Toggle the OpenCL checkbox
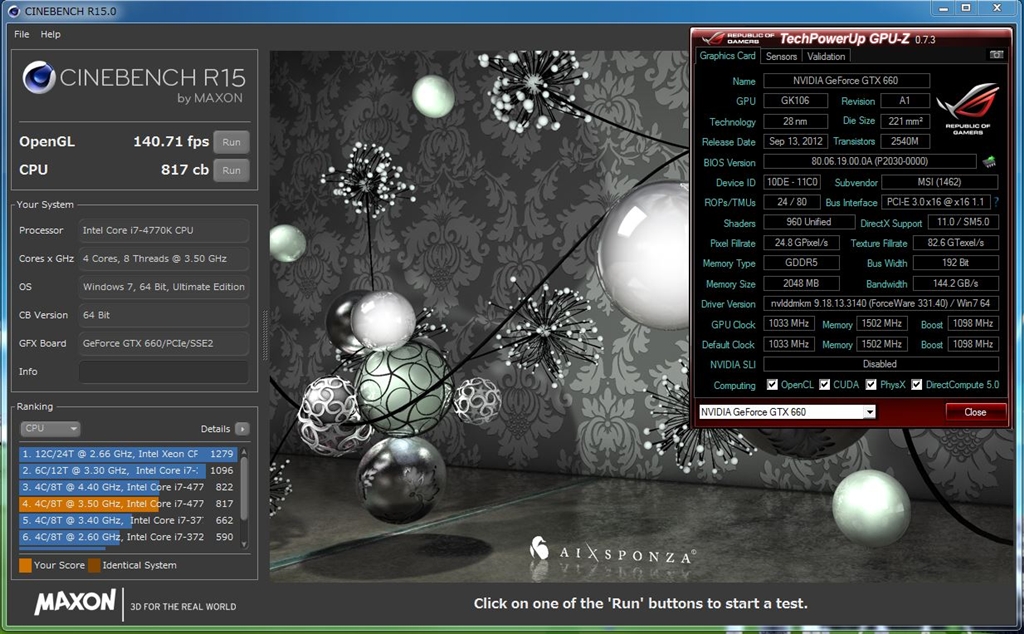 coord(772,385)
